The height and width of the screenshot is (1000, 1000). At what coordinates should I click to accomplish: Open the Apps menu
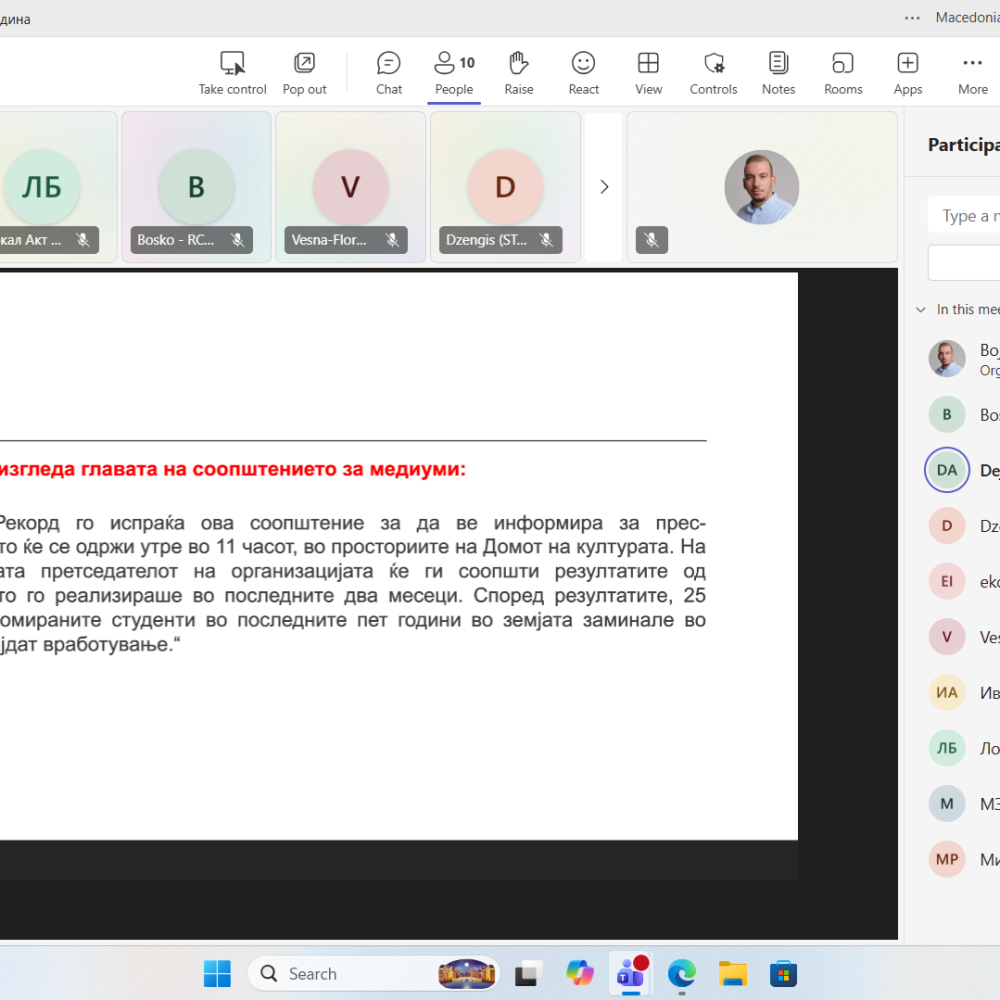coord(907,73)
